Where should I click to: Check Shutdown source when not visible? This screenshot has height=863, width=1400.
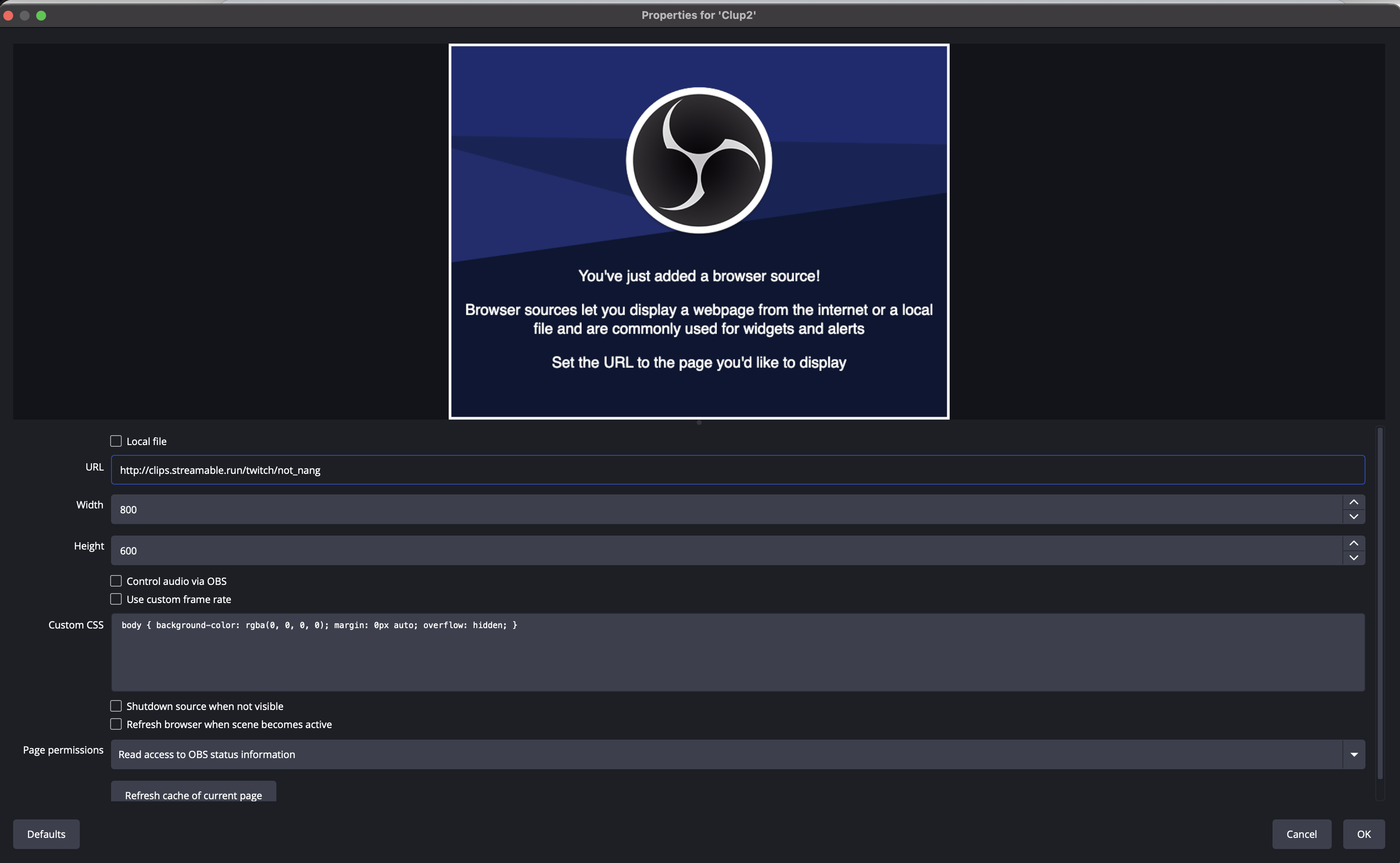(116, 705)
